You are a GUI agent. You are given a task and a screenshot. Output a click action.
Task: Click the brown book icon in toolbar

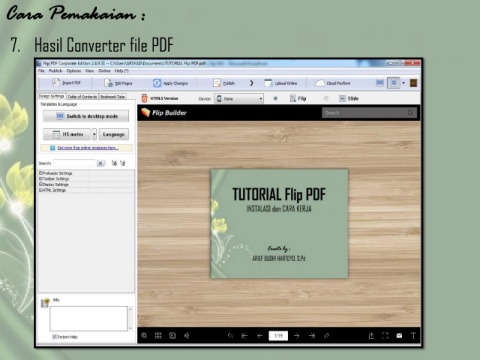point(413,83)
